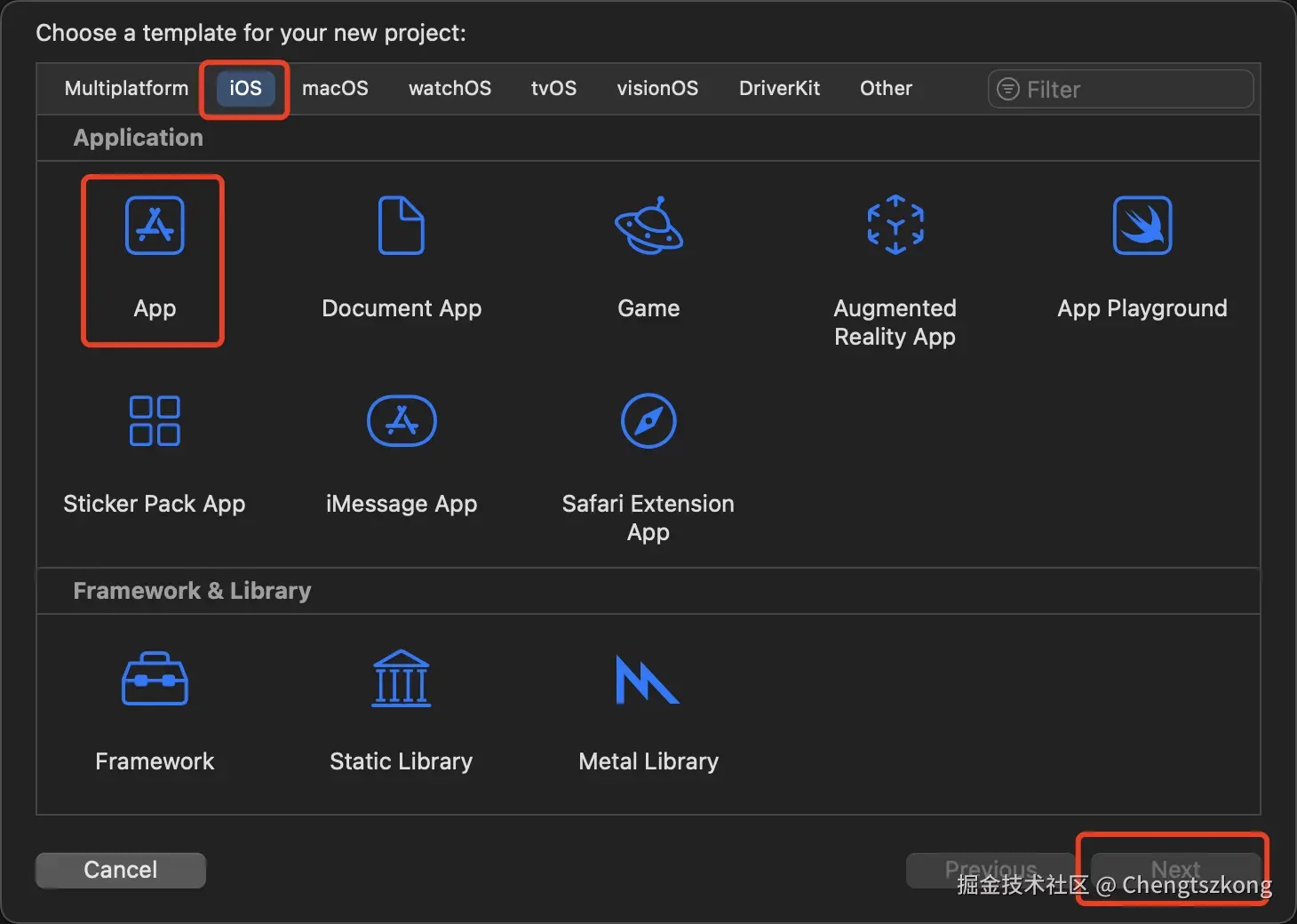The height and width of the screenshot is (924, 1297).
Task: Pick the Safari Extension App compass icon
Action: pyautogui.click(x=648, y=421)
